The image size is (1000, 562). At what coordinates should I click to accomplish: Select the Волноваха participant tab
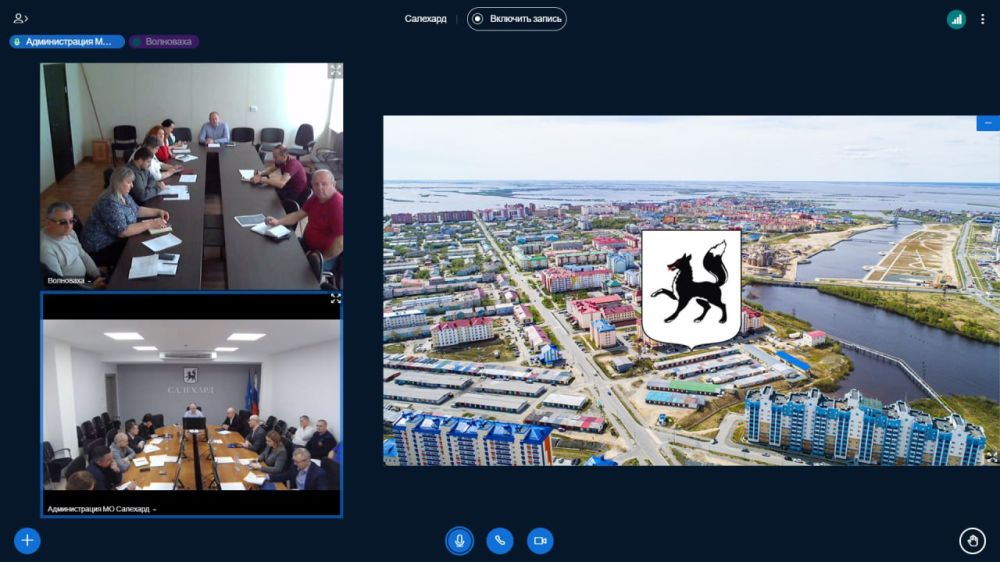tap(165, 42)
